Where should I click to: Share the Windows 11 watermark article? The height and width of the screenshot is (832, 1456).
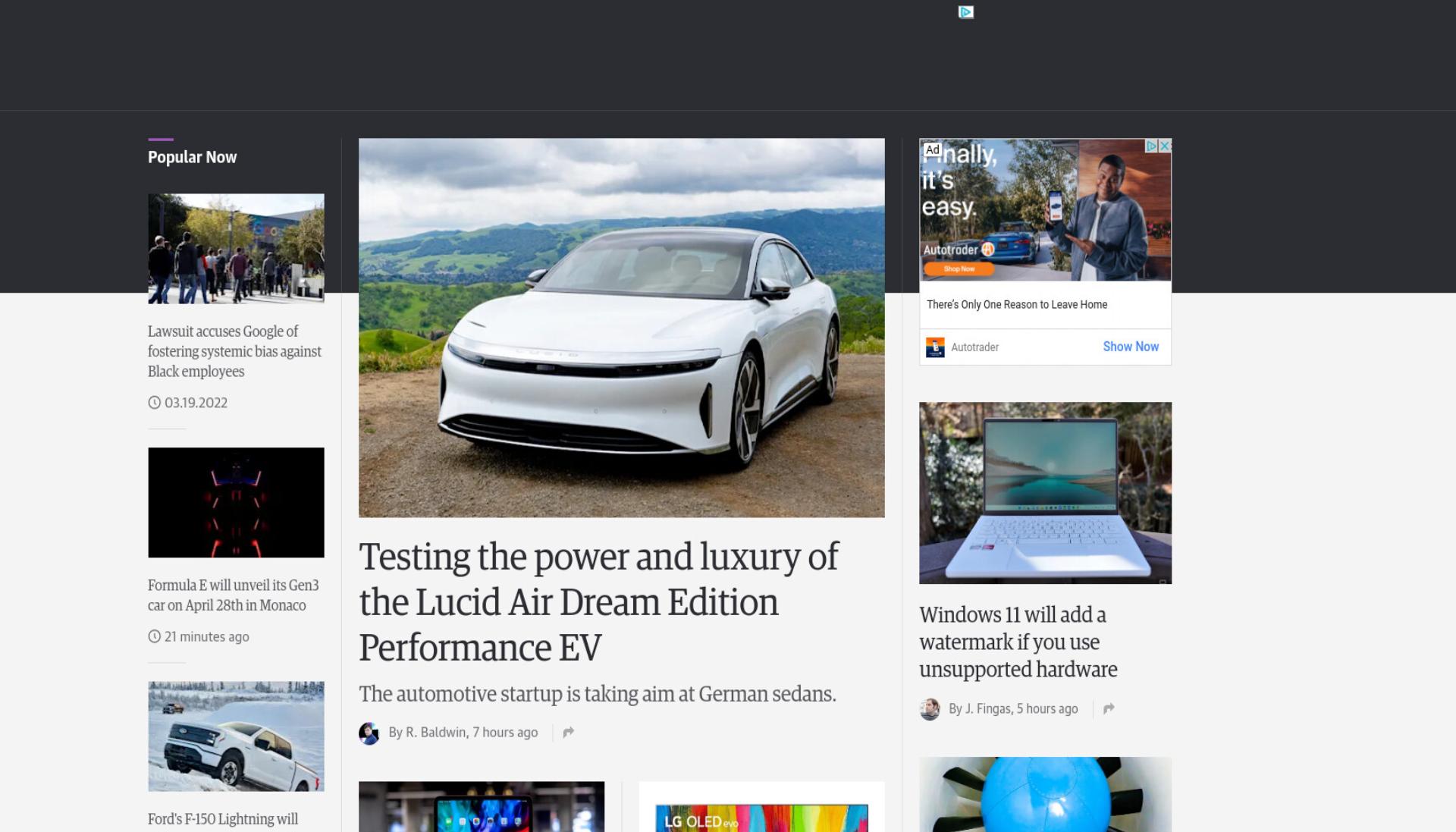pos(1109,708)
